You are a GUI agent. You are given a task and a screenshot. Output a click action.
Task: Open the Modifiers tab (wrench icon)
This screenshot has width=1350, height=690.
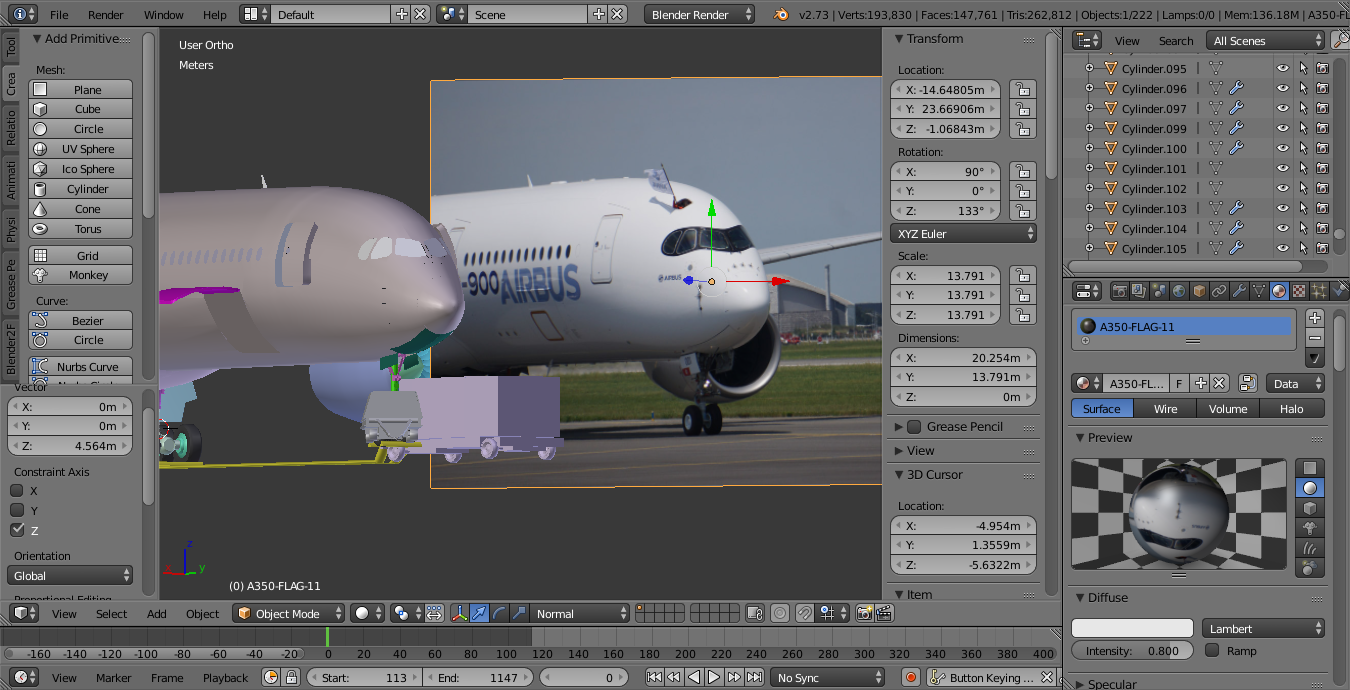pos(1241,290)
